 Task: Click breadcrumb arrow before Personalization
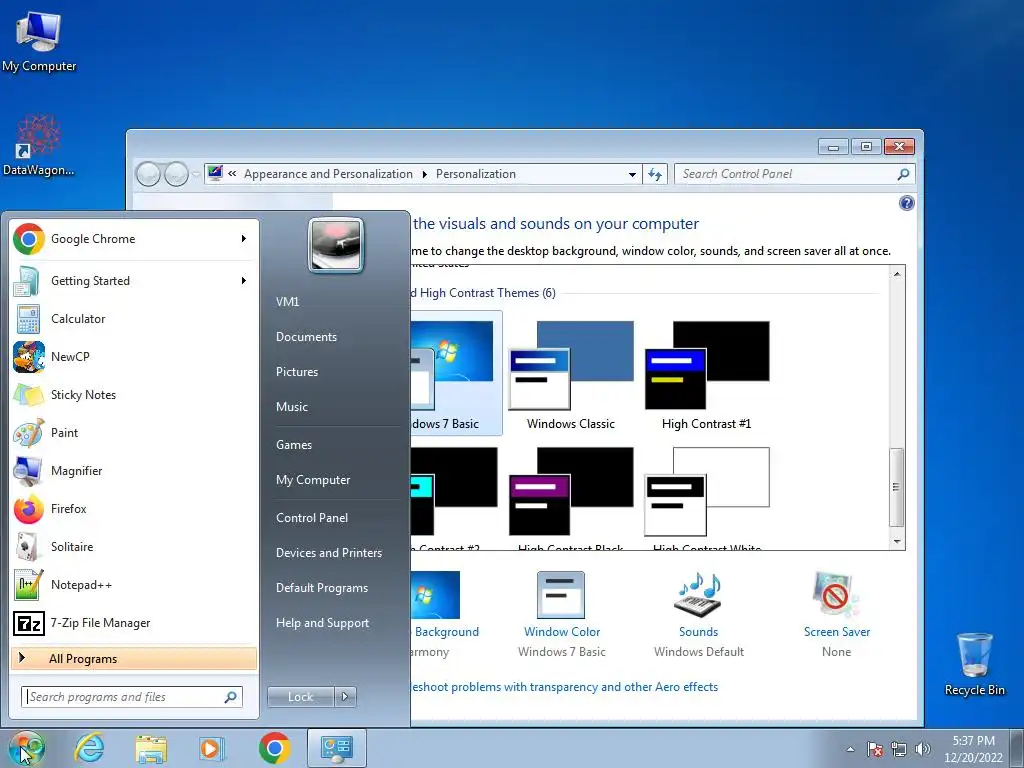click(424, 174)
